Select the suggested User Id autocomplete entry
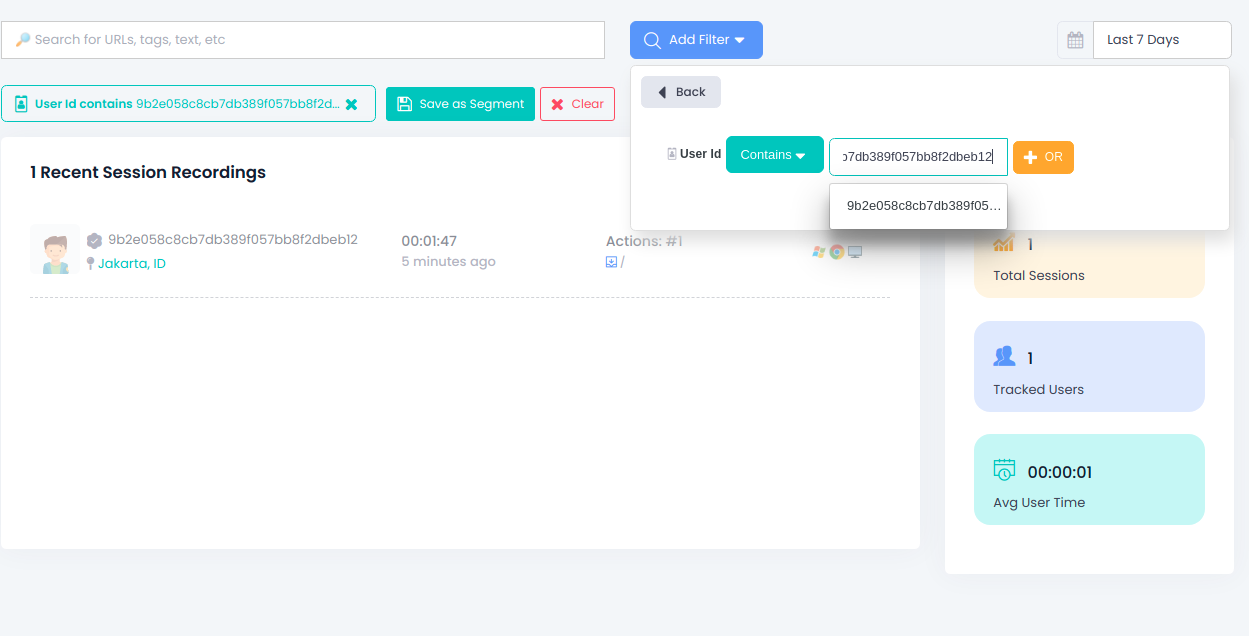Screen dimensions: 1249x636 (x=917, y=205)
